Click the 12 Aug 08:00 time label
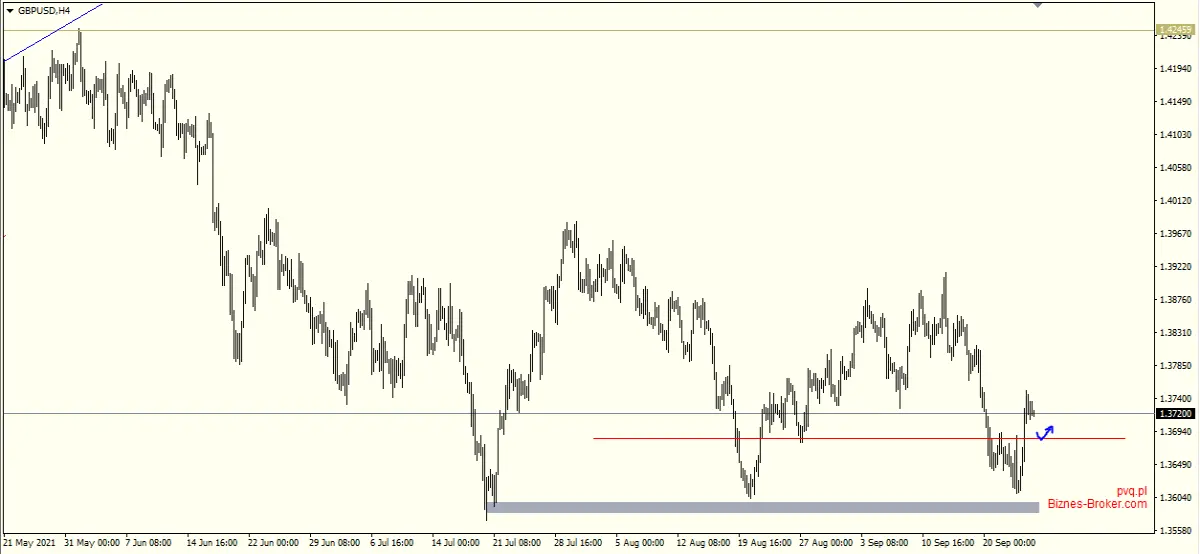 [702, 543]
